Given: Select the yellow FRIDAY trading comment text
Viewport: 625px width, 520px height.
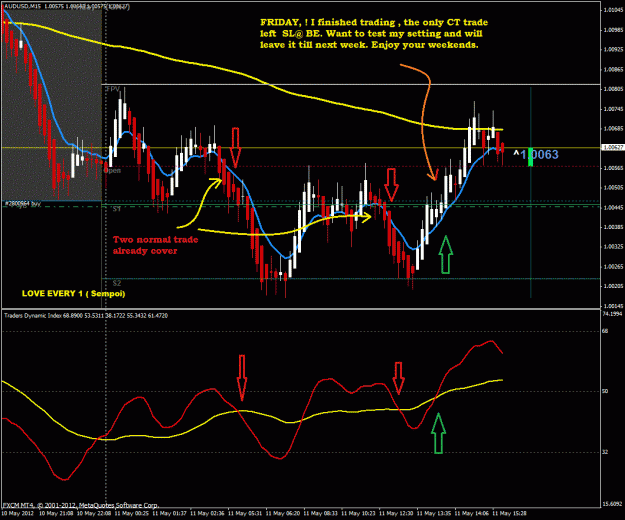Looking at the screenshot, I should (x=374, y=33).
